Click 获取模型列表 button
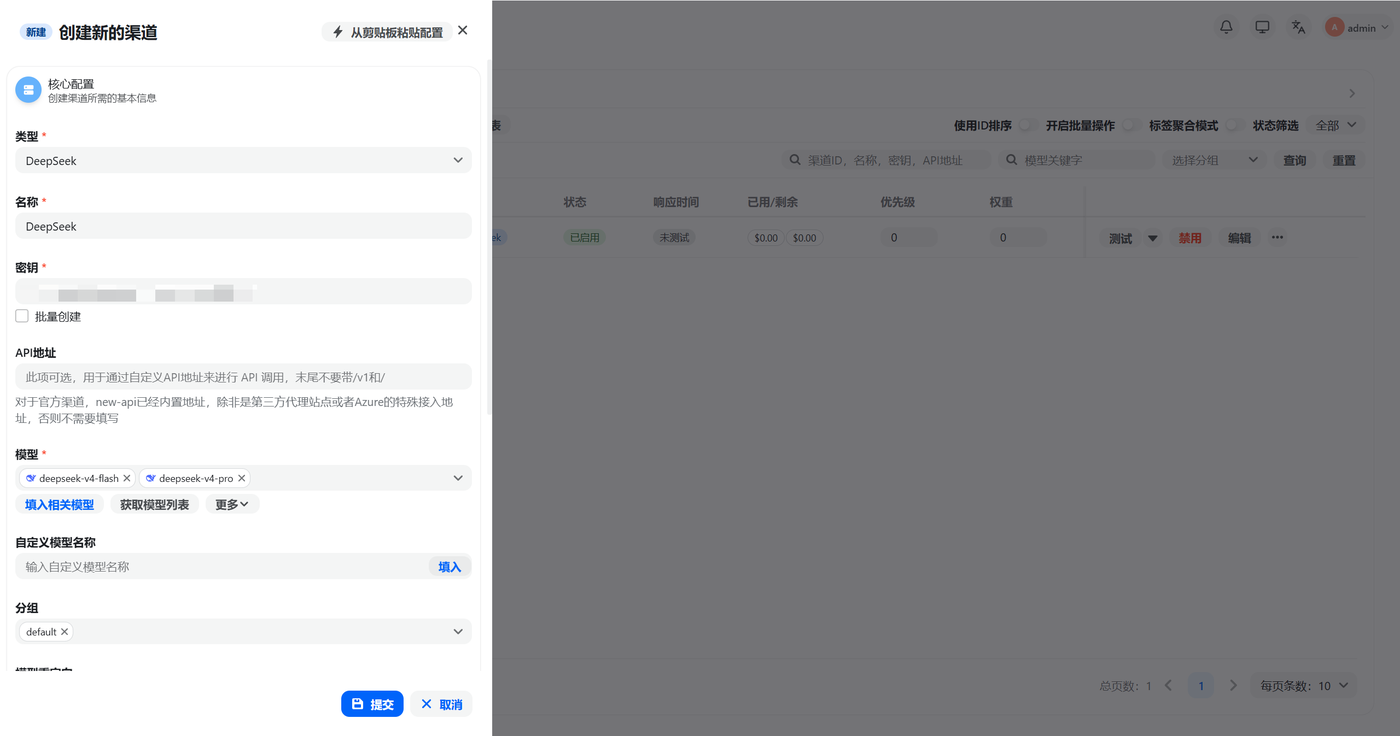 (154, 505)
